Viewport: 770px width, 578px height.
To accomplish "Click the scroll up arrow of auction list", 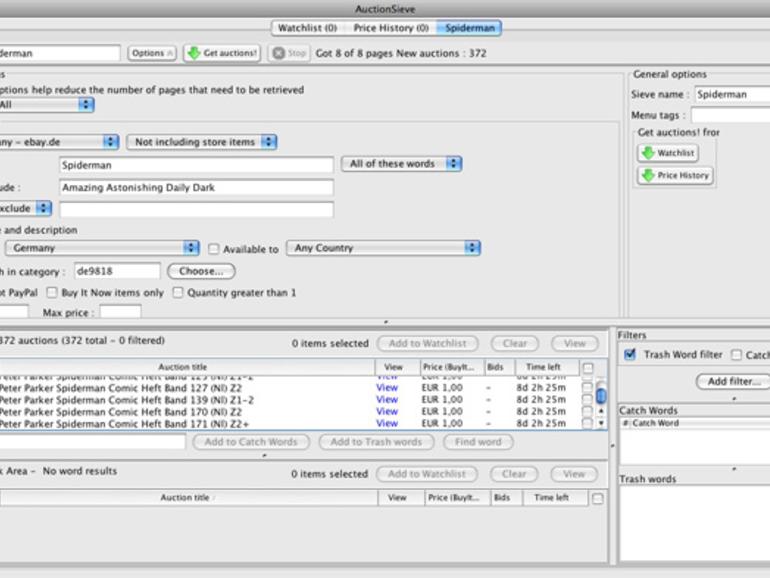I will 601,412.
